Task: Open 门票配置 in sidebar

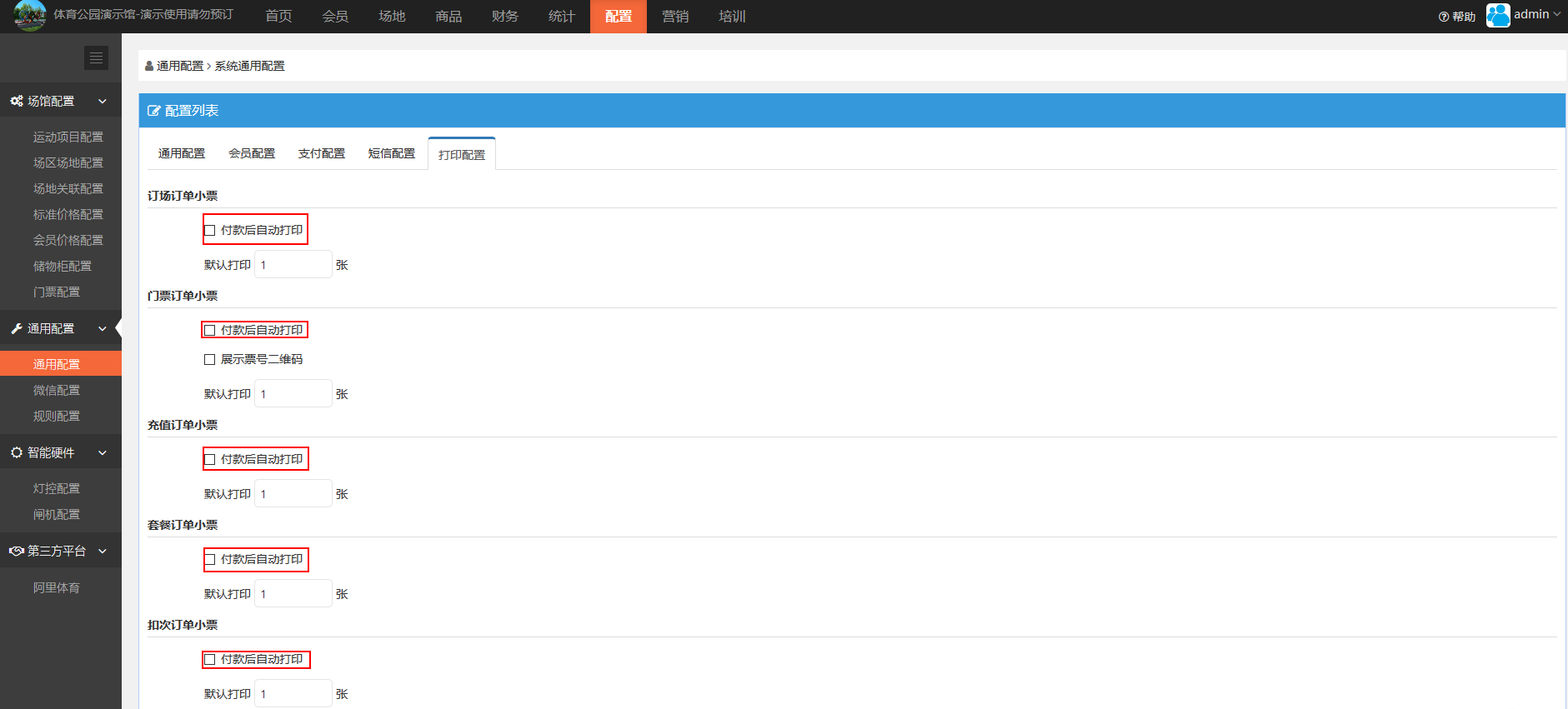Action: 57,292
